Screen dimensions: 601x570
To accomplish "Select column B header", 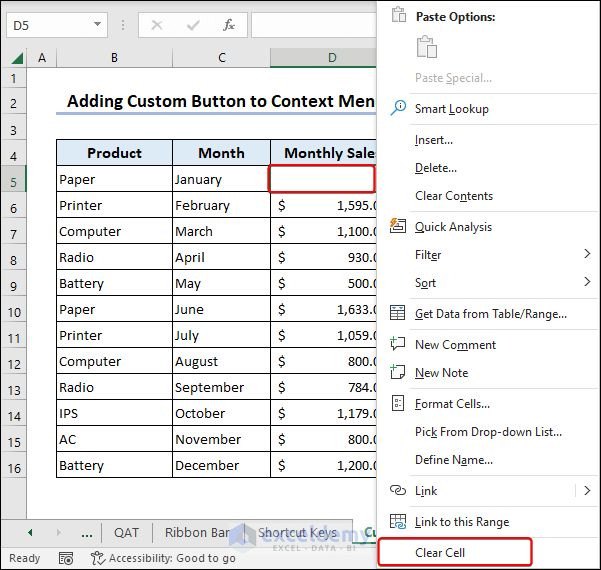I will tap(114, 58).
